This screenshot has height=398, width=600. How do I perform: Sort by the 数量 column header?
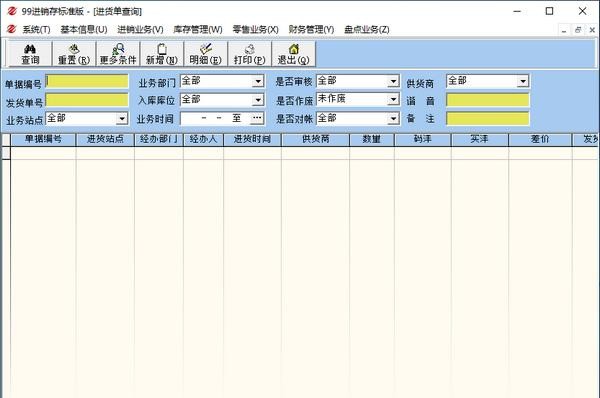(372, 140)
